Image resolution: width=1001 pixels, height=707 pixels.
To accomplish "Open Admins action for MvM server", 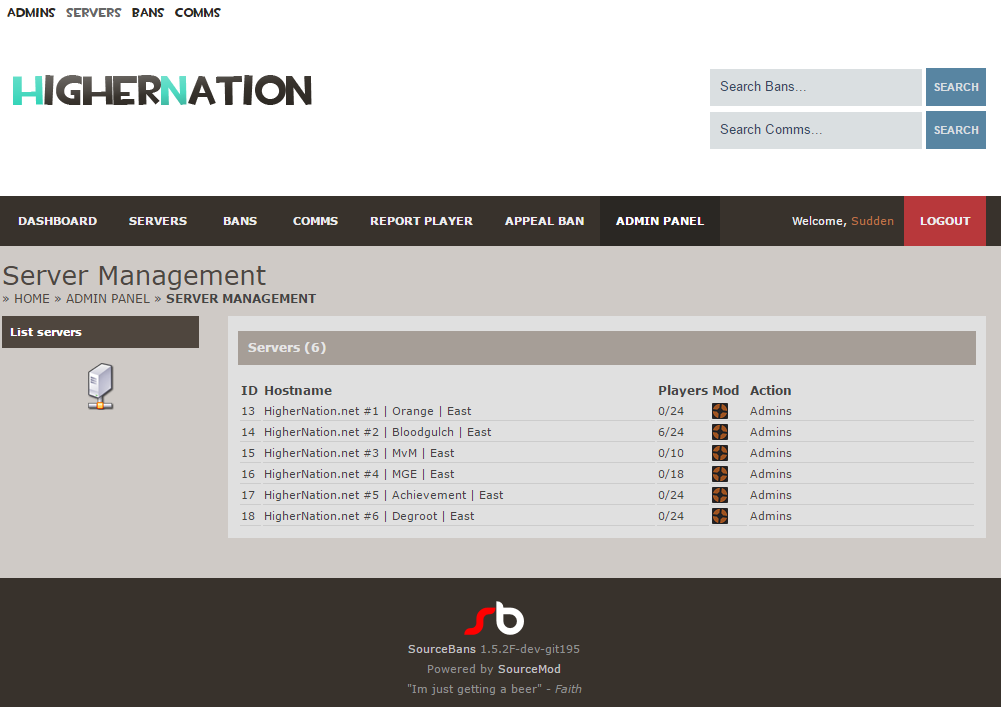I will click(771, 453).
